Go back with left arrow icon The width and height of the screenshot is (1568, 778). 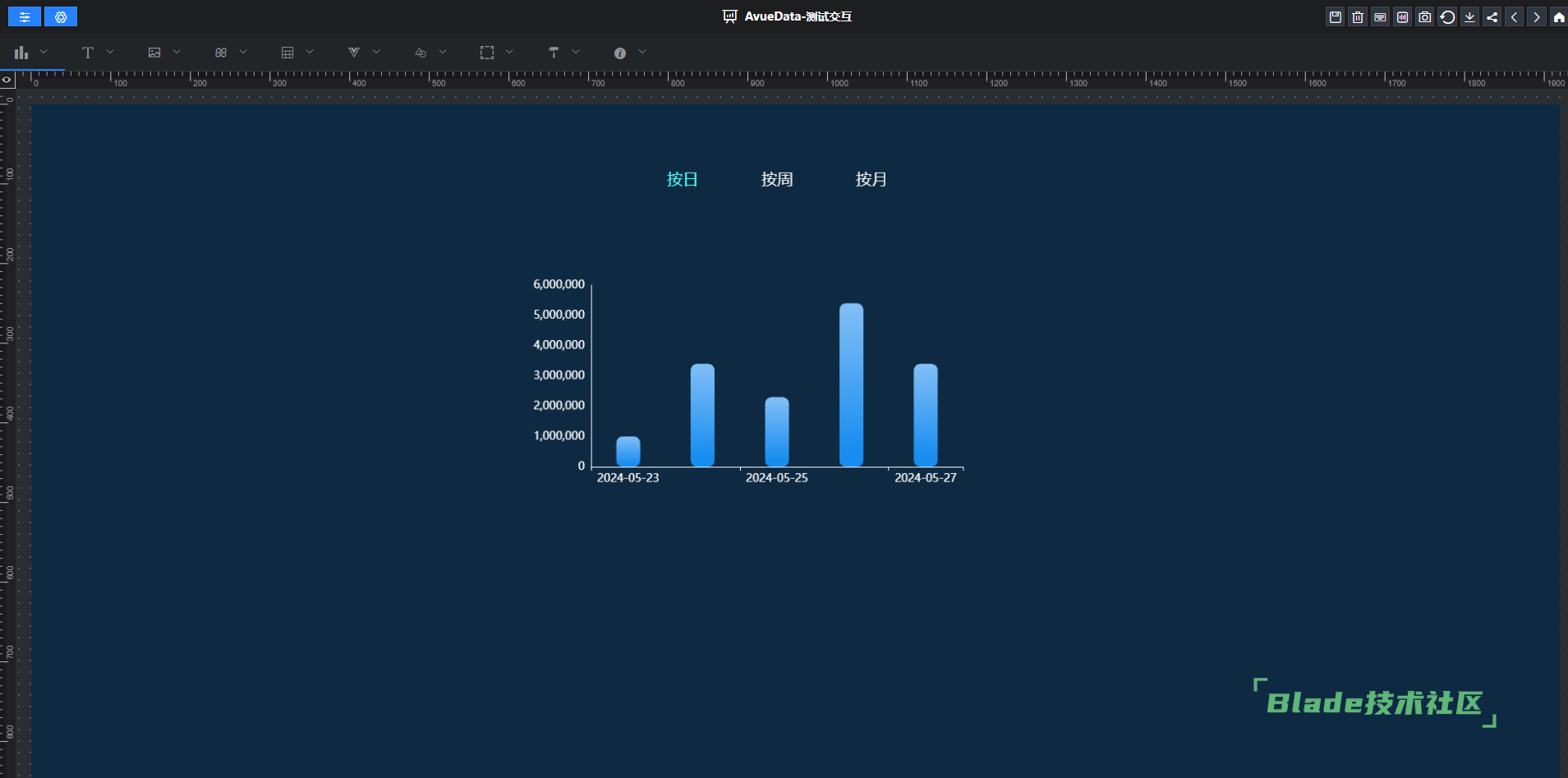[1515, 16]
